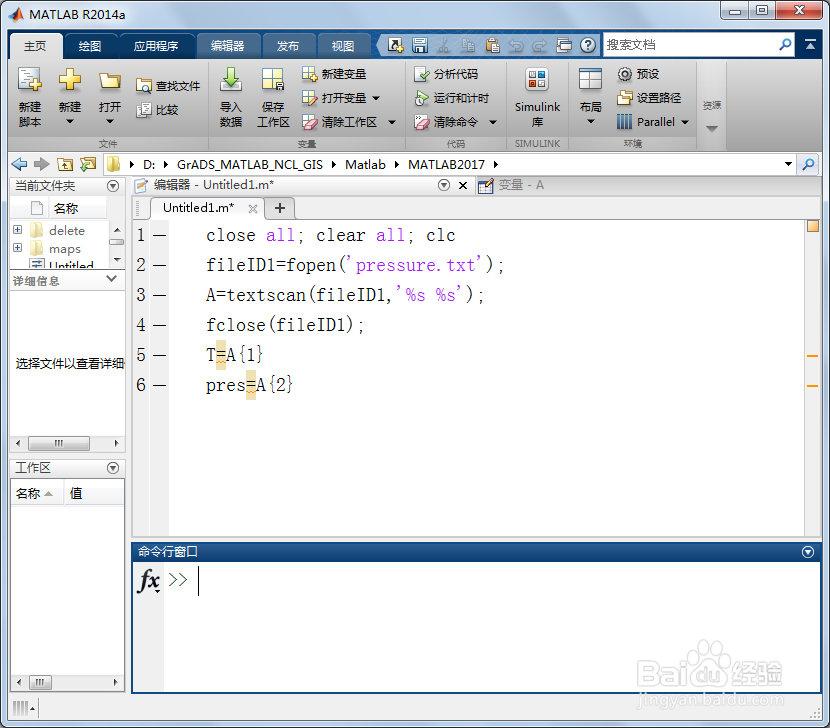Open the address path history dropdown
830x728 pixels.
click(788, 164)
